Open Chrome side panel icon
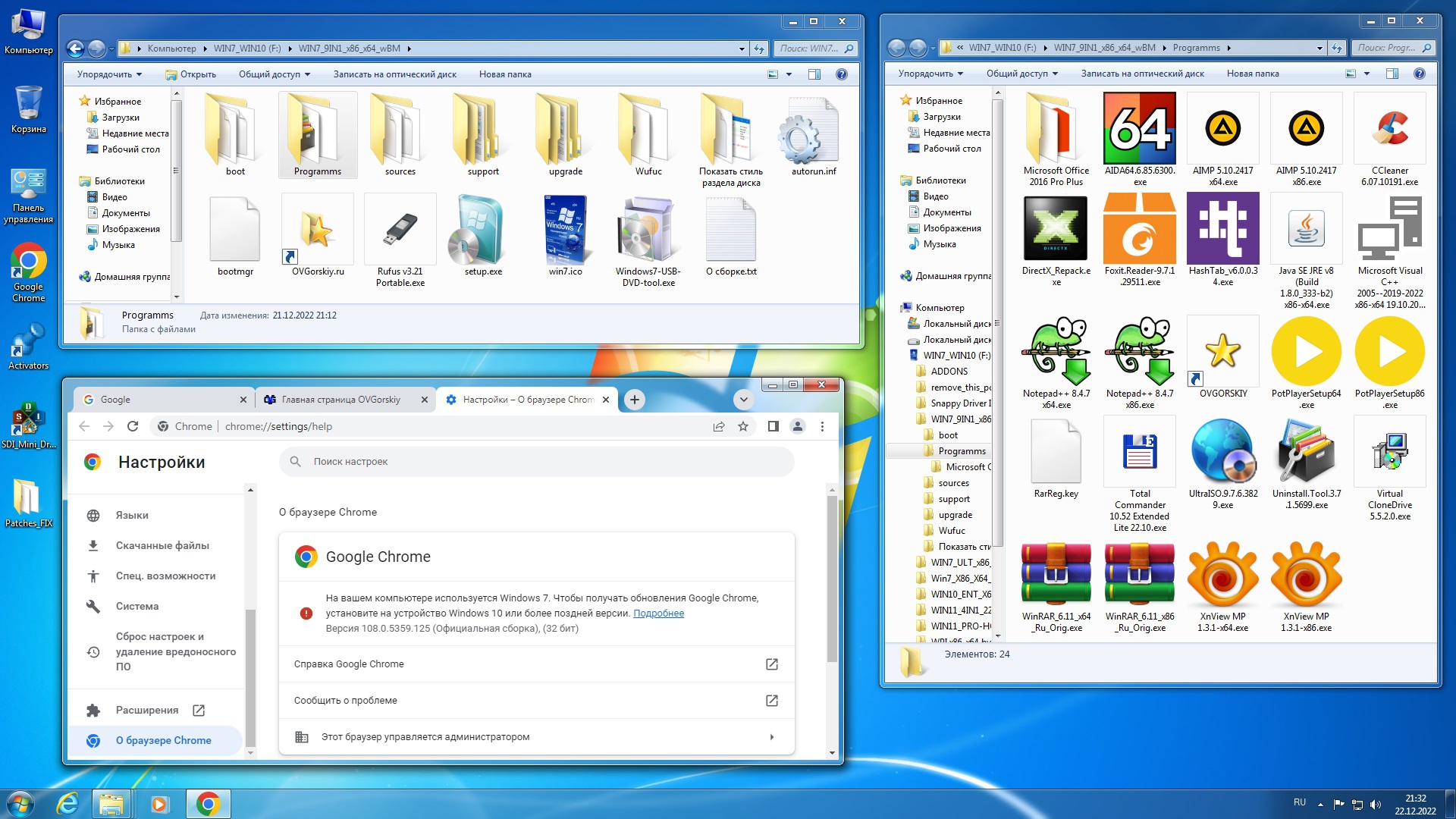The width and height of the screenshot is (1456, 819). (x=773, y=426)
